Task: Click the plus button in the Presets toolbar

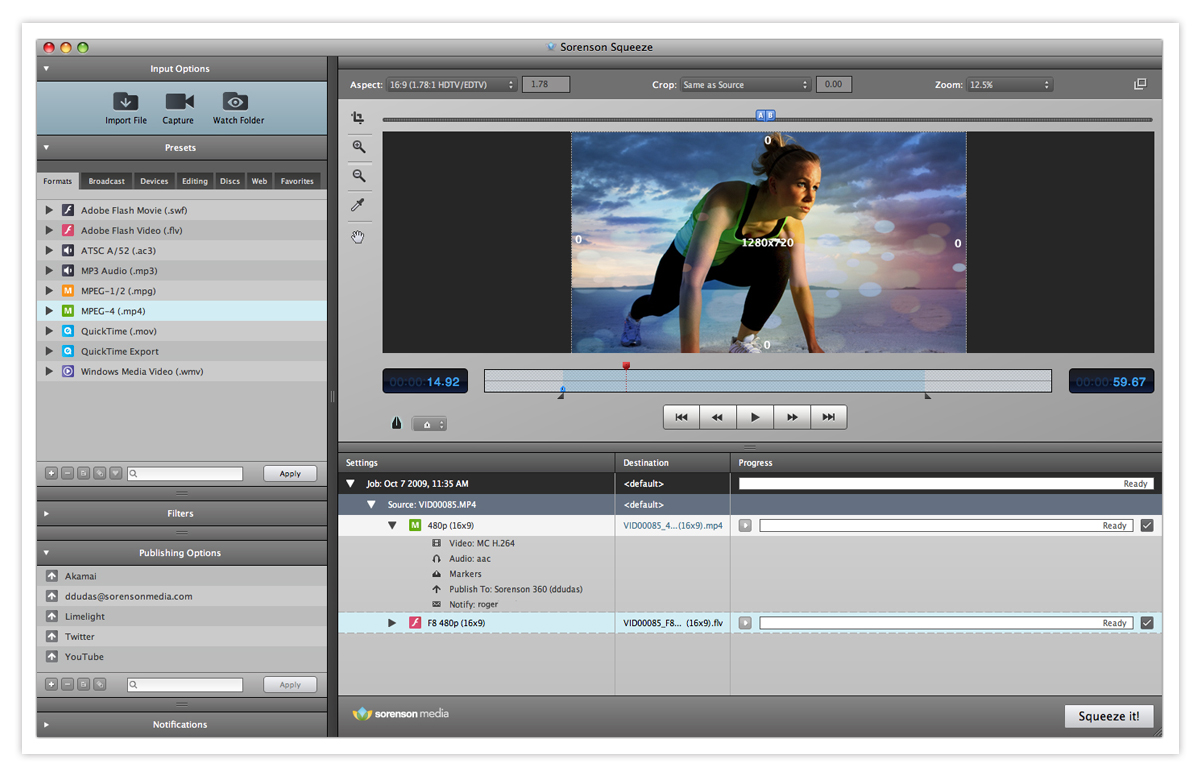Action: pyautogui.click(x=52, y=474)
